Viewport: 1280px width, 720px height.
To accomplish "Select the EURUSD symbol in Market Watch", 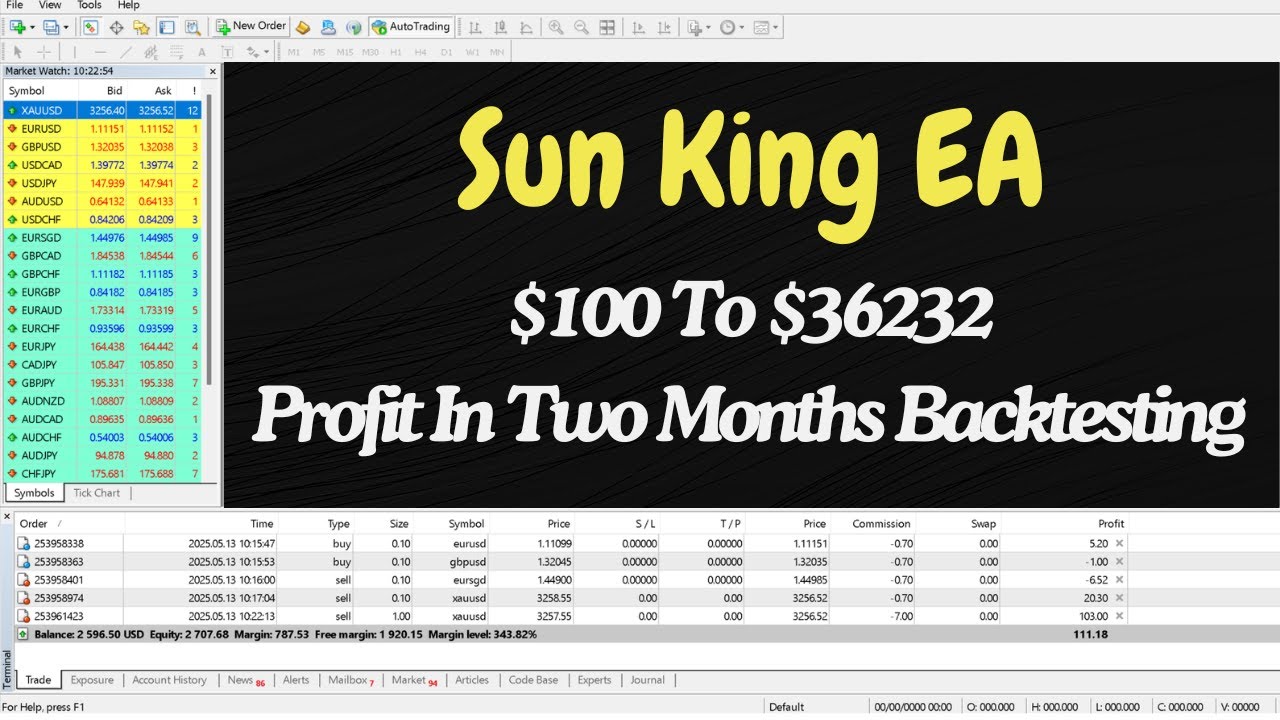I will point(41,129).
